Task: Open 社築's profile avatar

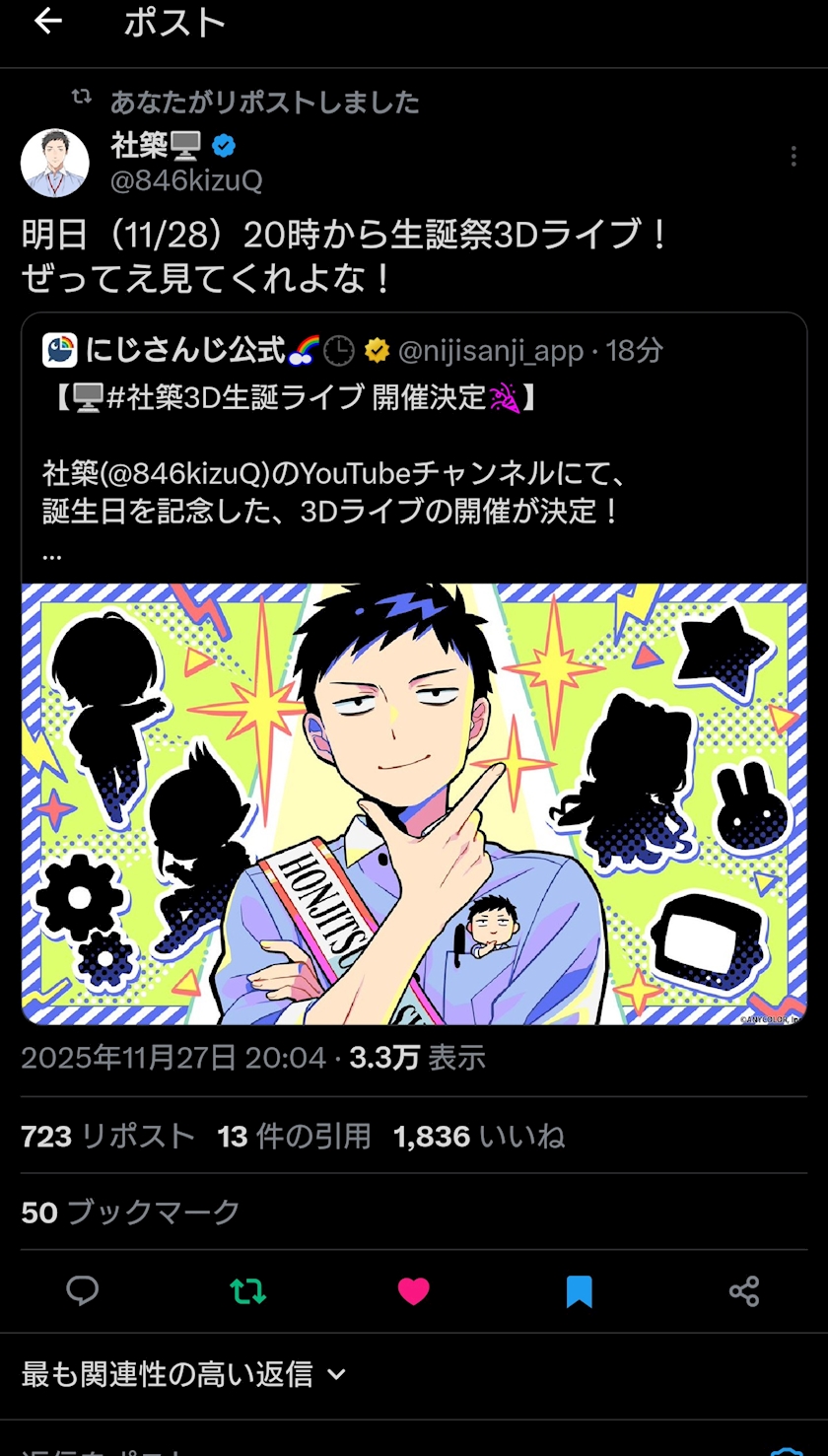Action: pos(55,163)
